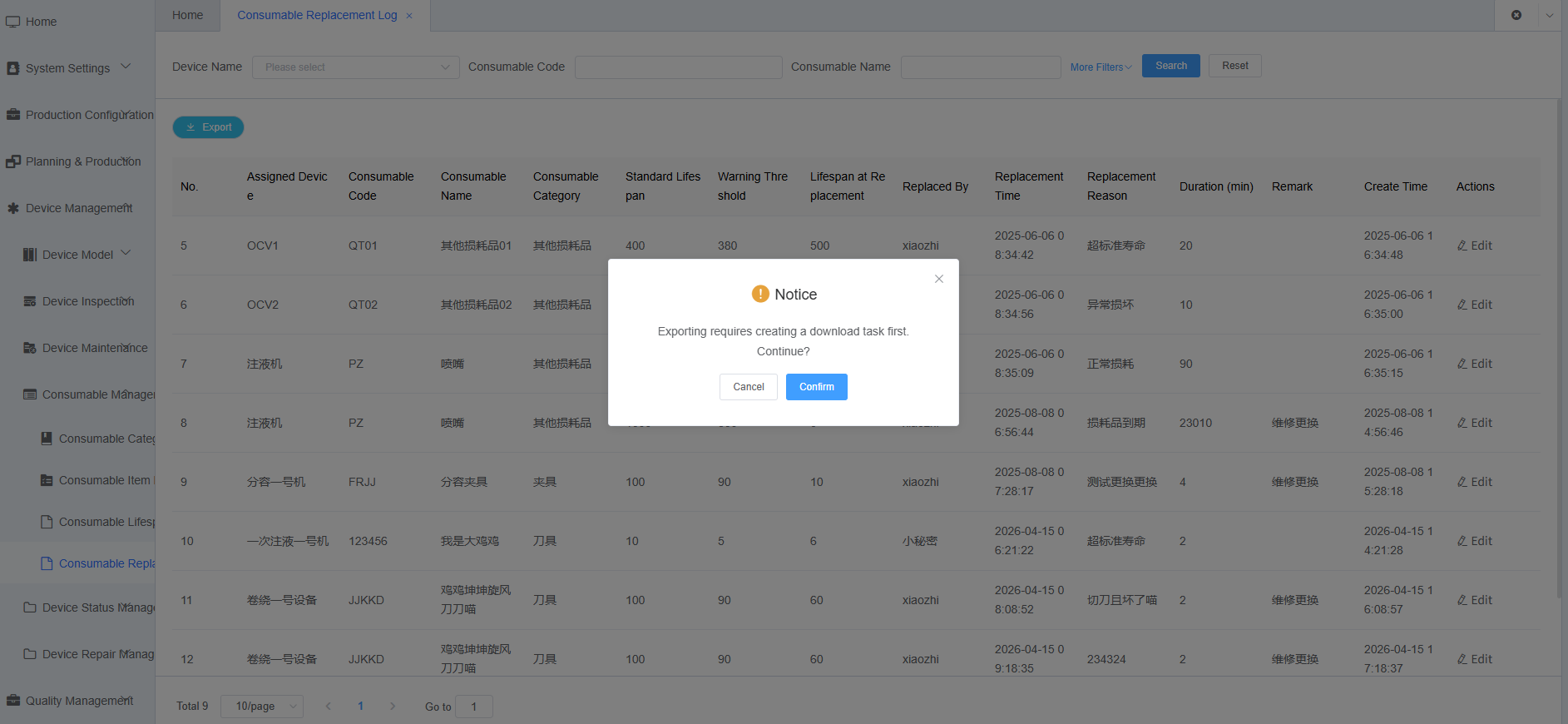Collapse Consumable Management submenu
The image size is (1568, 724).
(77, 394)
